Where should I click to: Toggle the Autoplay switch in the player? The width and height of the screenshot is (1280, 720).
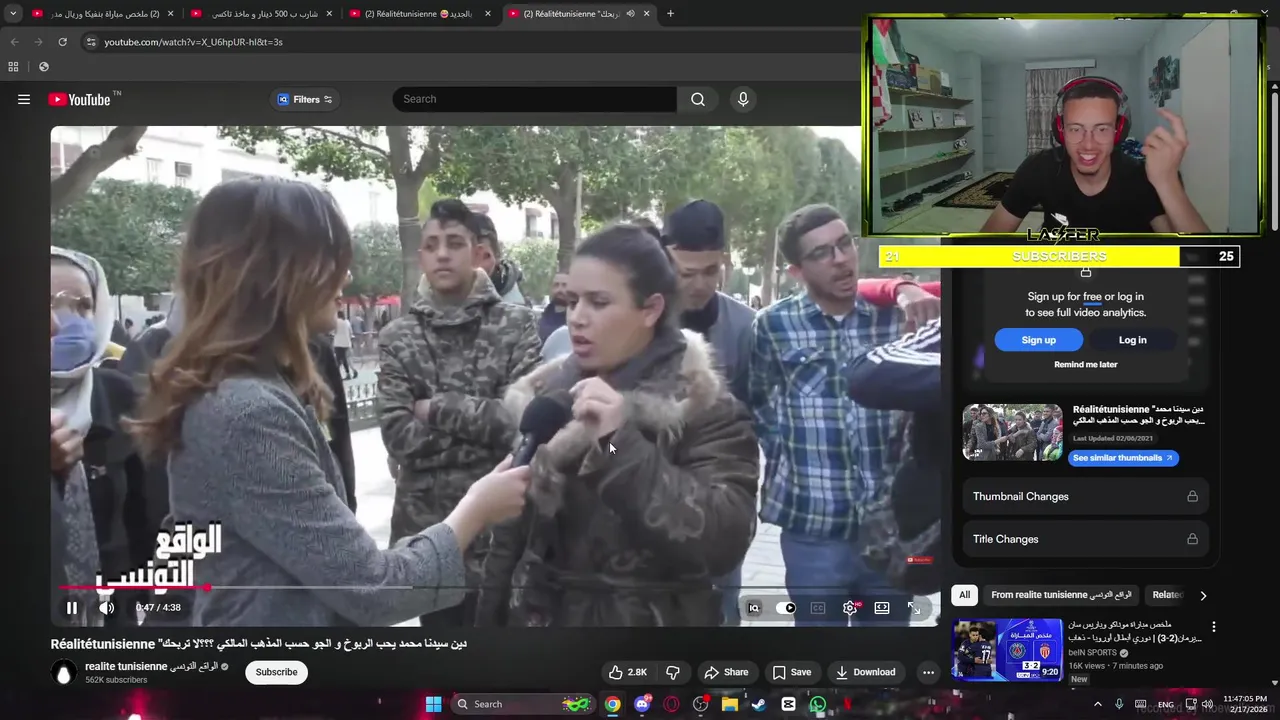coord(786,608)
